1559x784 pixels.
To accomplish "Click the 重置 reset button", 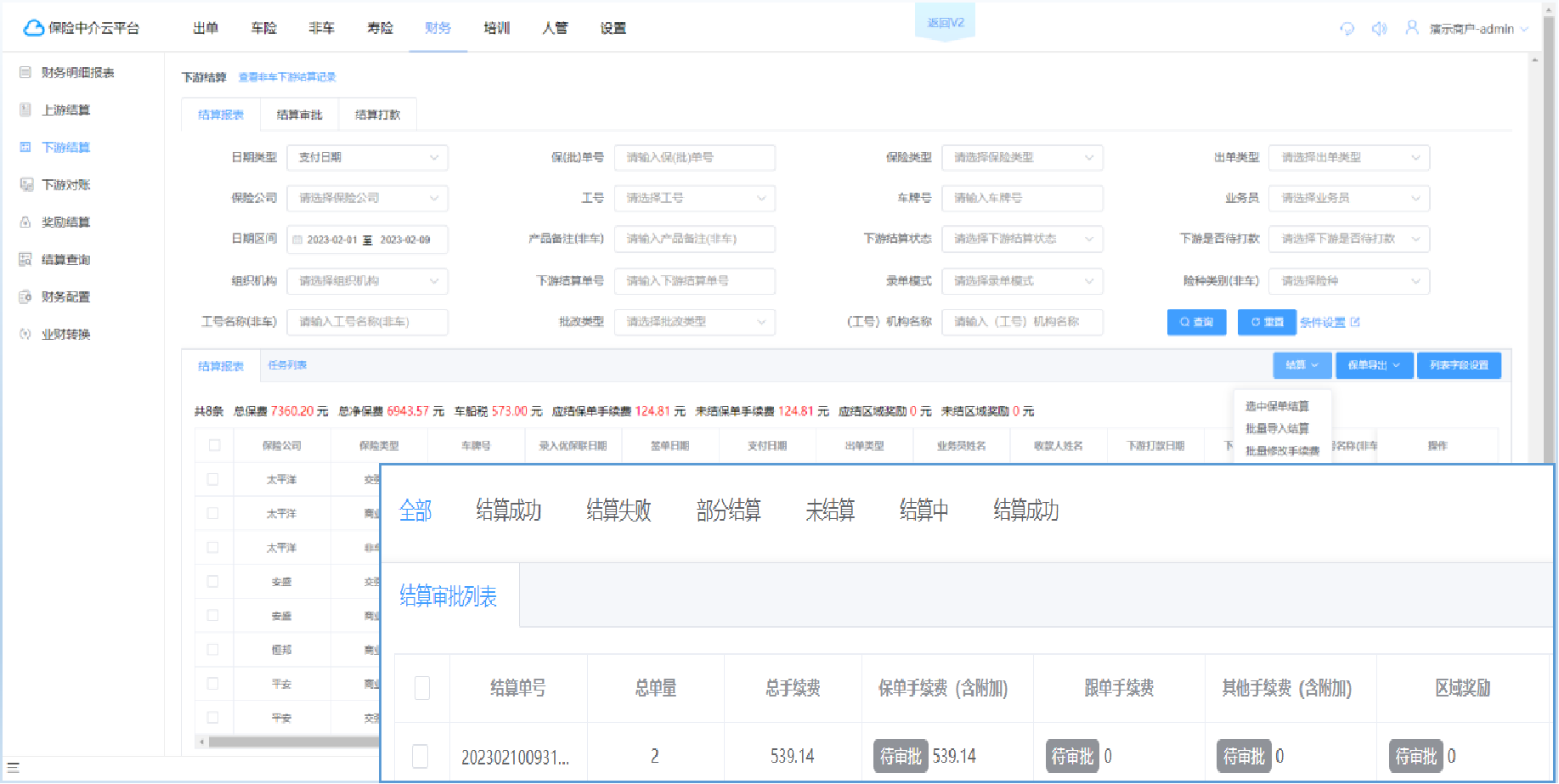I will click(x=1267, y=322).
